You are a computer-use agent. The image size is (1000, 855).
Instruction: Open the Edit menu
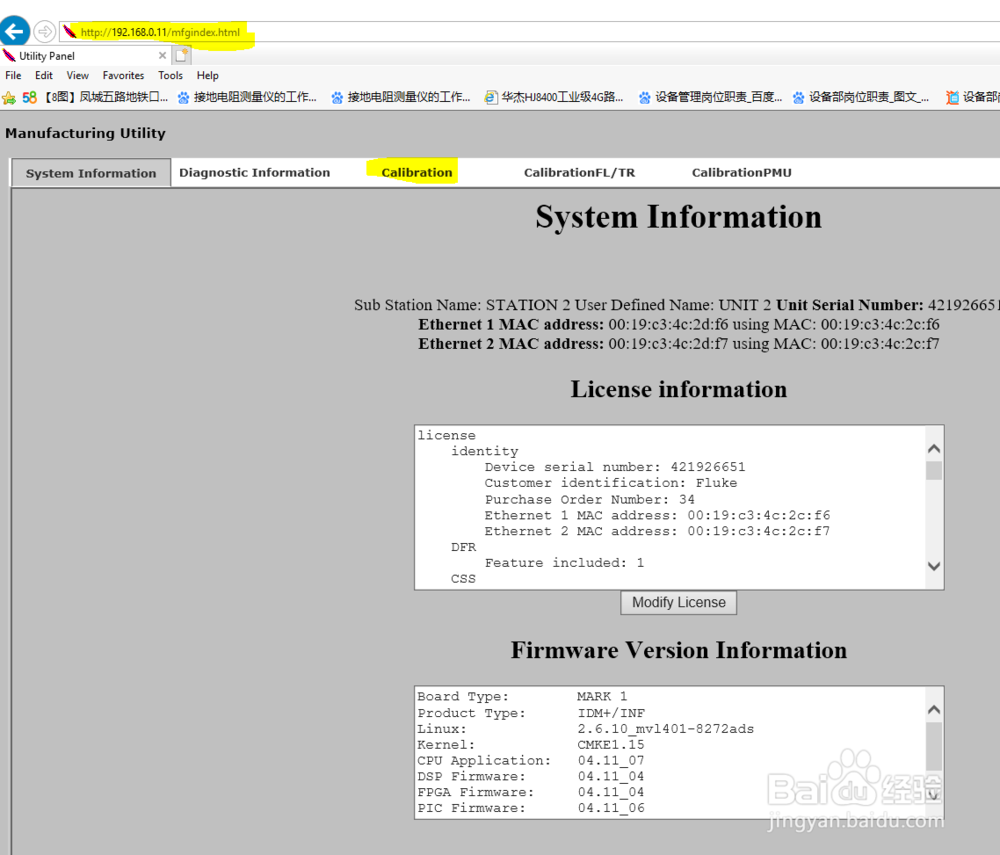[x=44, y=75]
